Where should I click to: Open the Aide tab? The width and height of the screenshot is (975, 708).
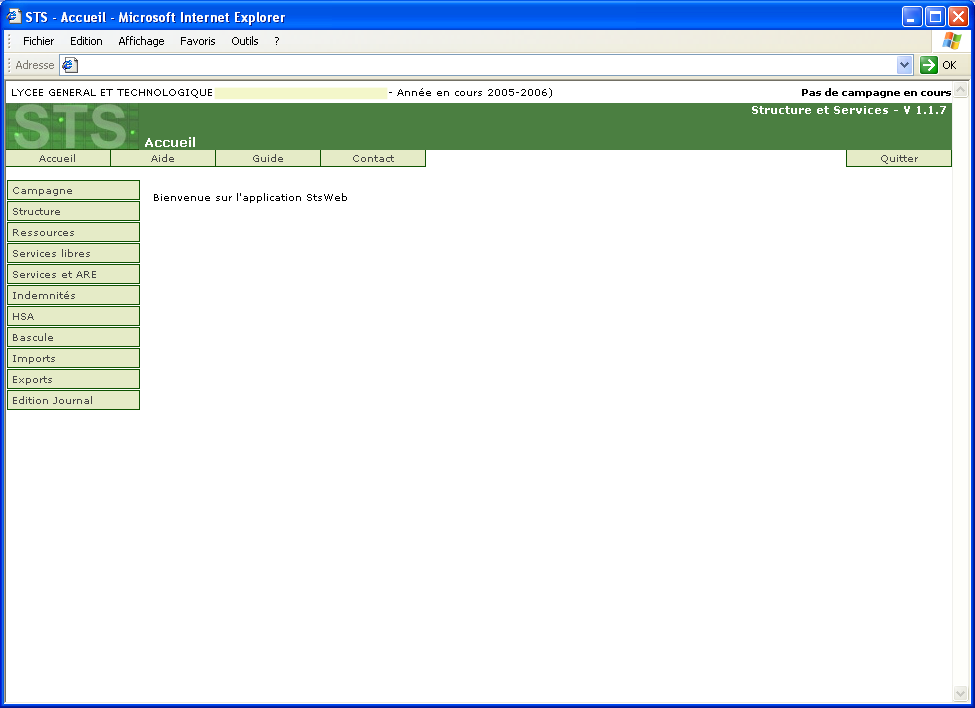click(163, 159)
